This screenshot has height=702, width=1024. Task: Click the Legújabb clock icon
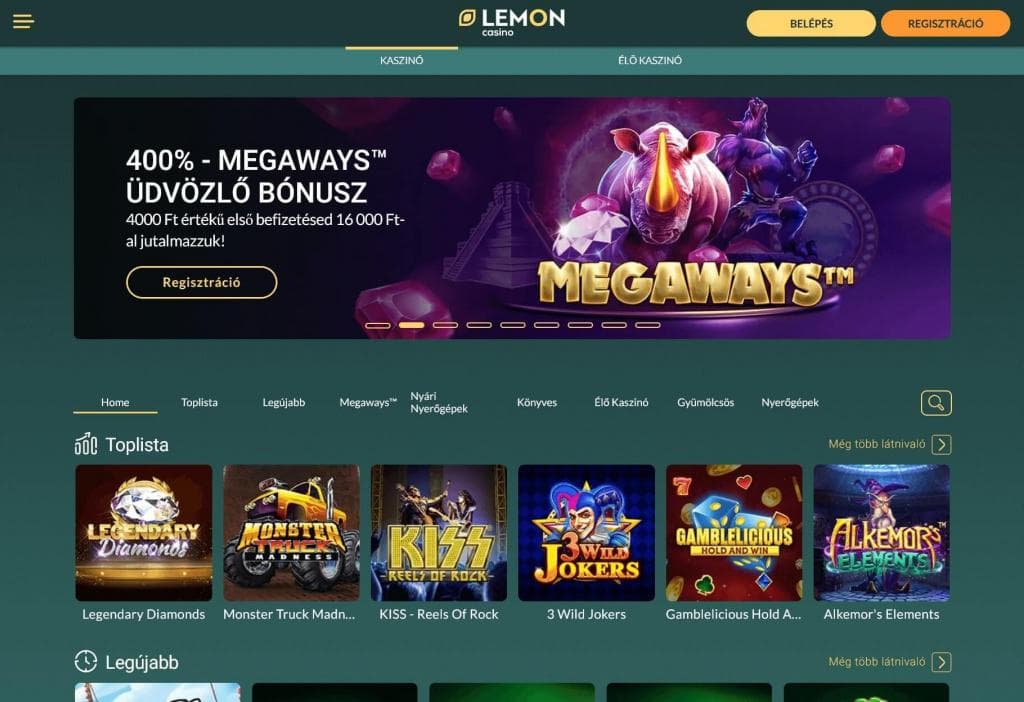(x=86, y=662)
